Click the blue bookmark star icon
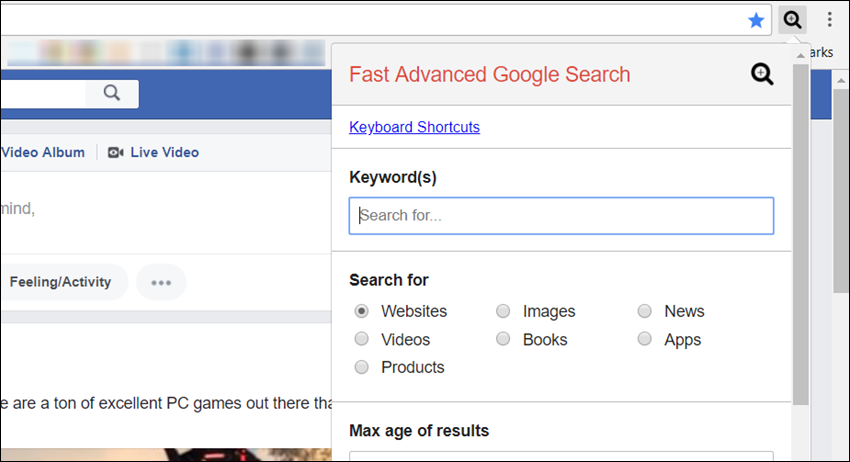 756,20
